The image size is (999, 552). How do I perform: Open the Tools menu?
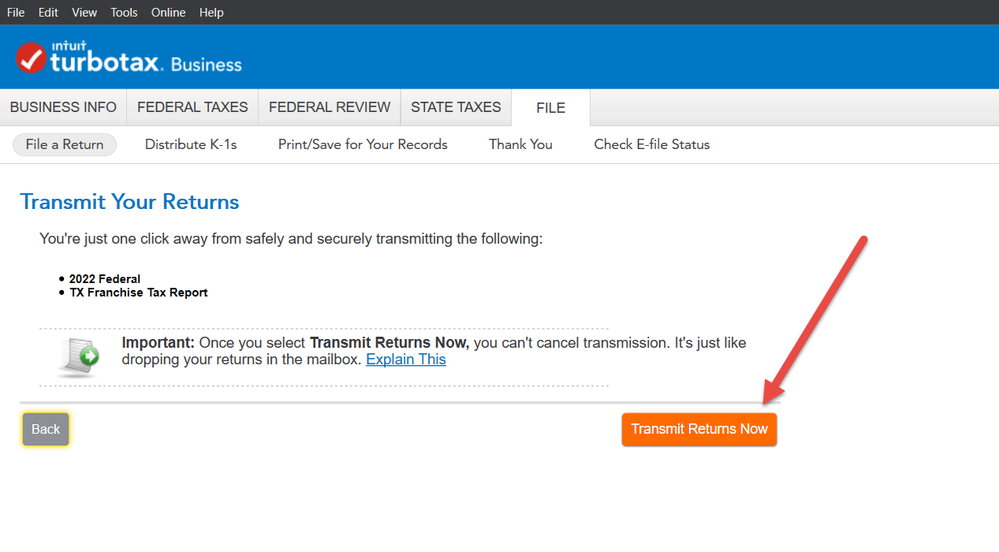tap(124, 12)
